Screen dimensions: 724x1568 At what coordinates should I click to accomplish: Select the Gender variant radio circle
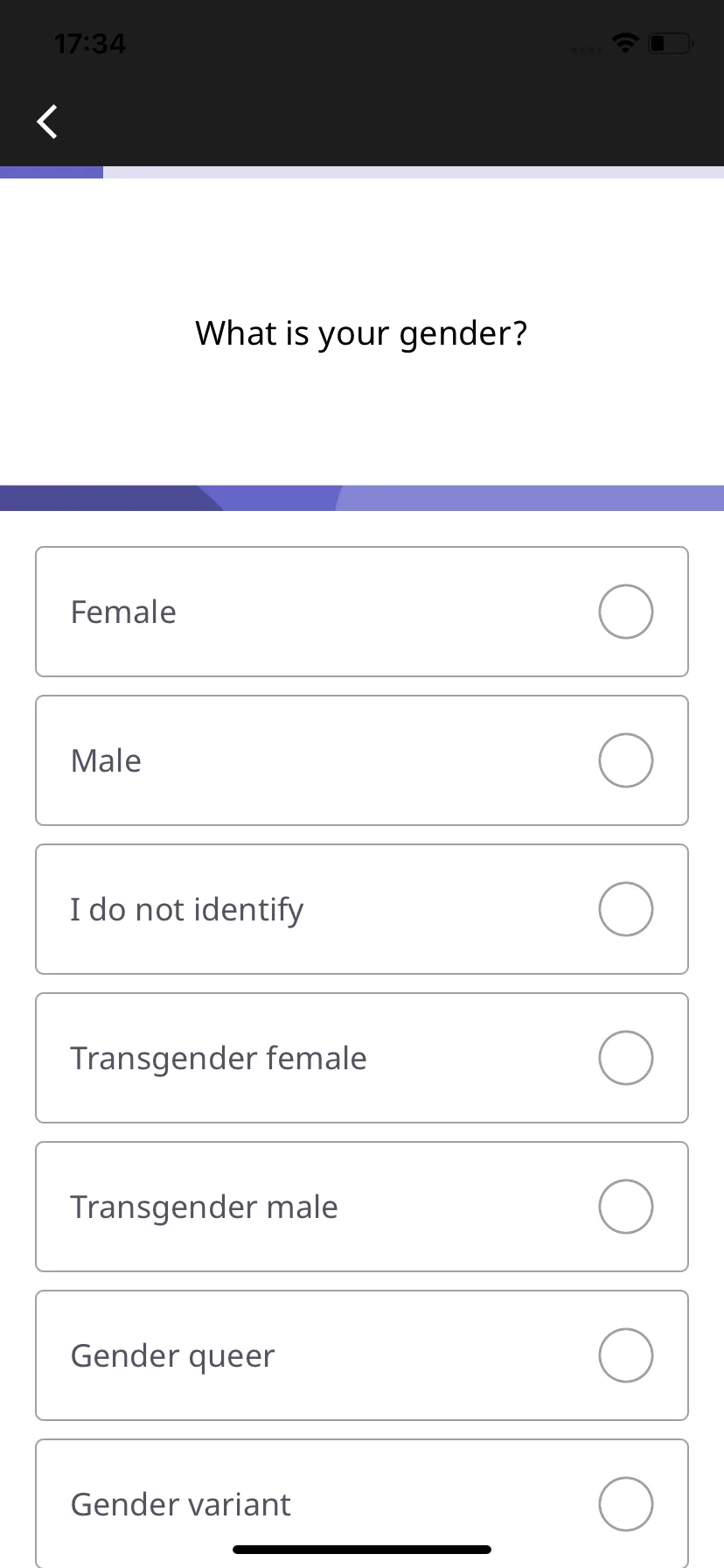tap(626, 1504)
